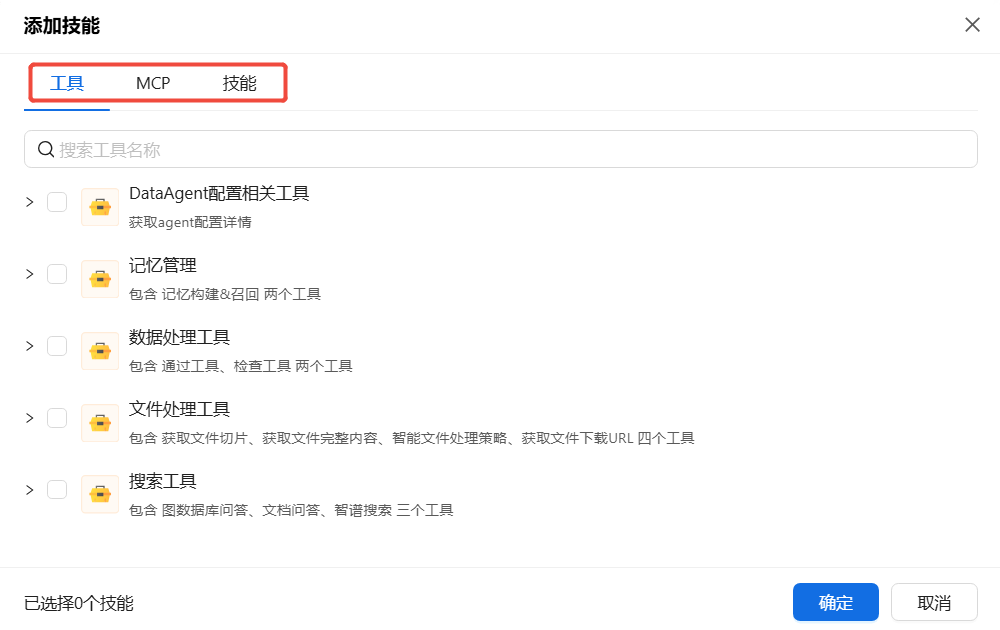The height and width of the screenshot is (630, 1000).
Task: Switch to the MCP tab
Action: [x=153, y=83]
